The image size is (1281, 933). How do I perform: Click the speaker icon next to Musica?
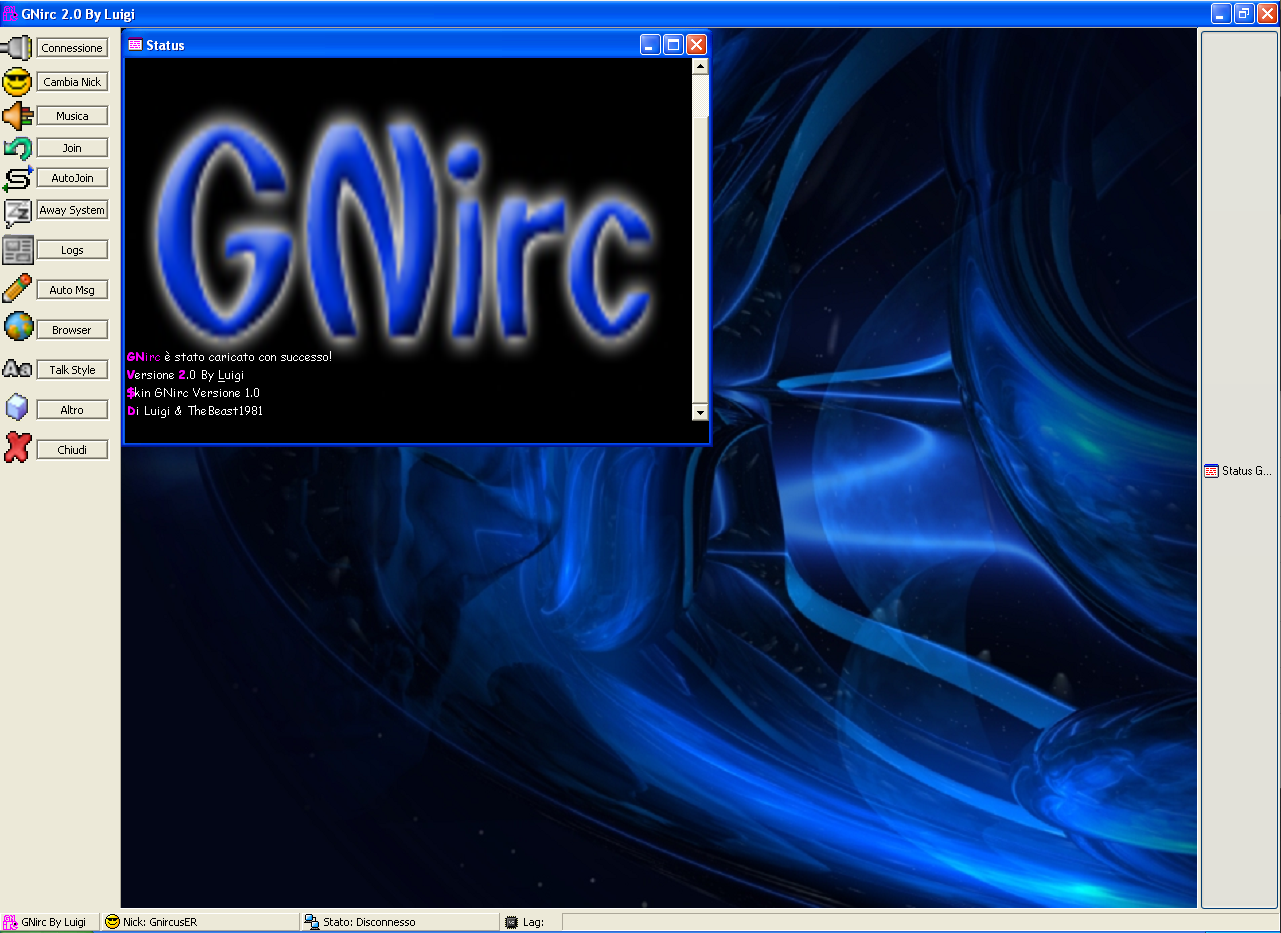pyautogui.click(x=17, y=116)
